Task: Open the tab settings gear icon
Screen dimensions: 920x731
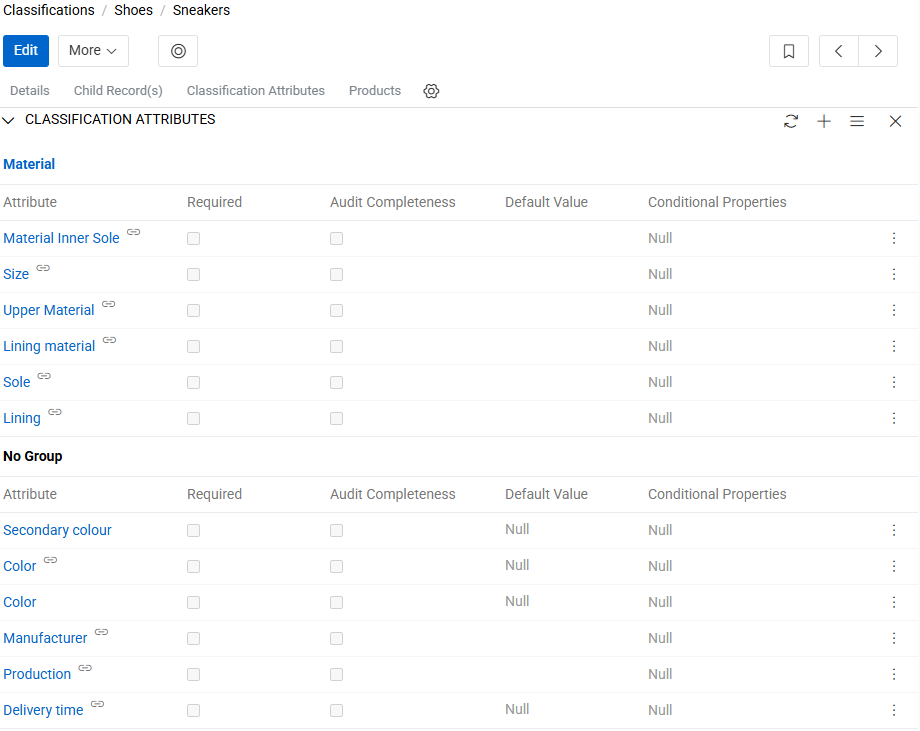Action: 431,91
